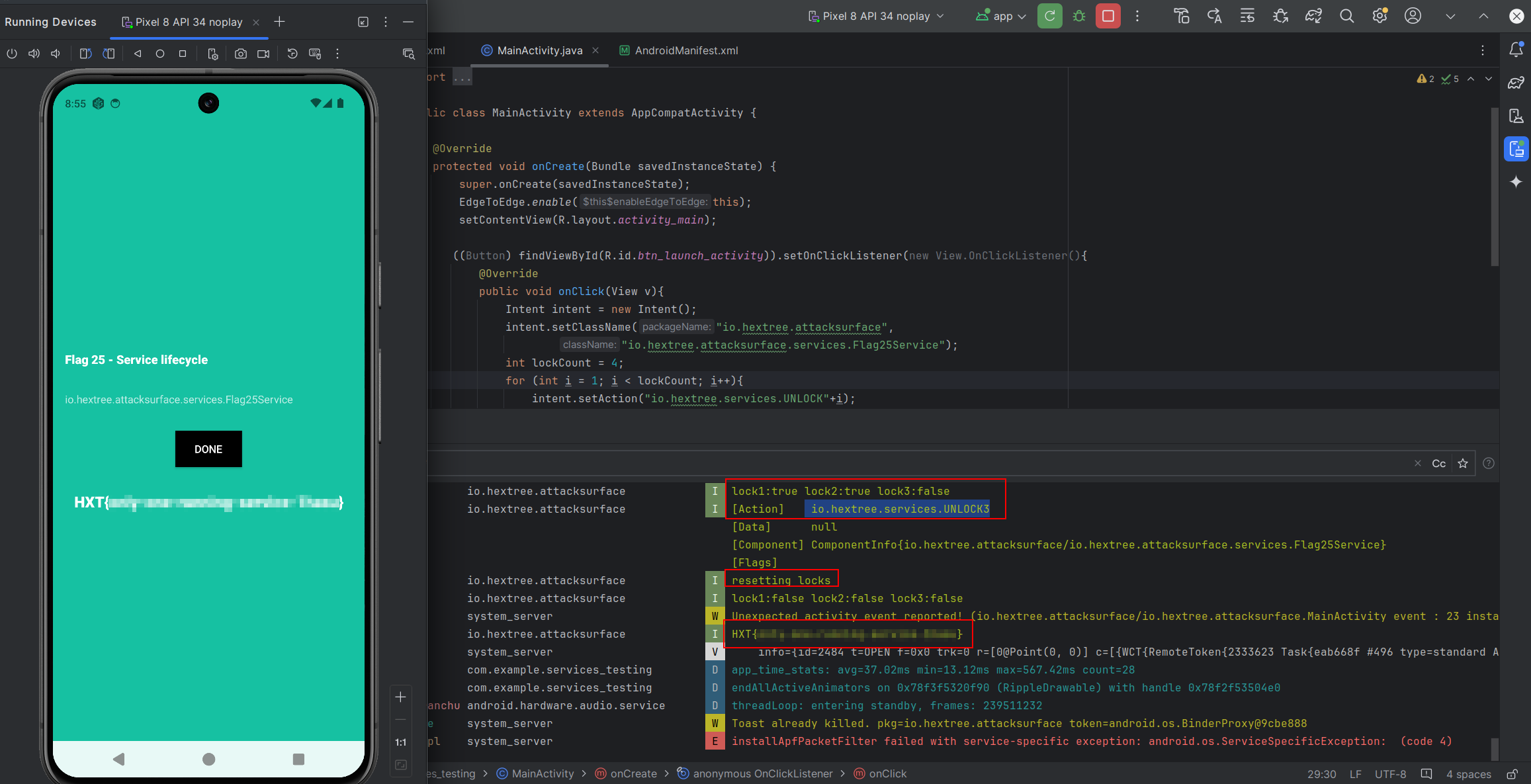This screenshot has height=784, width=1531.
Task: Tap the DONE button in the emulator
Action: click(208, 449)
